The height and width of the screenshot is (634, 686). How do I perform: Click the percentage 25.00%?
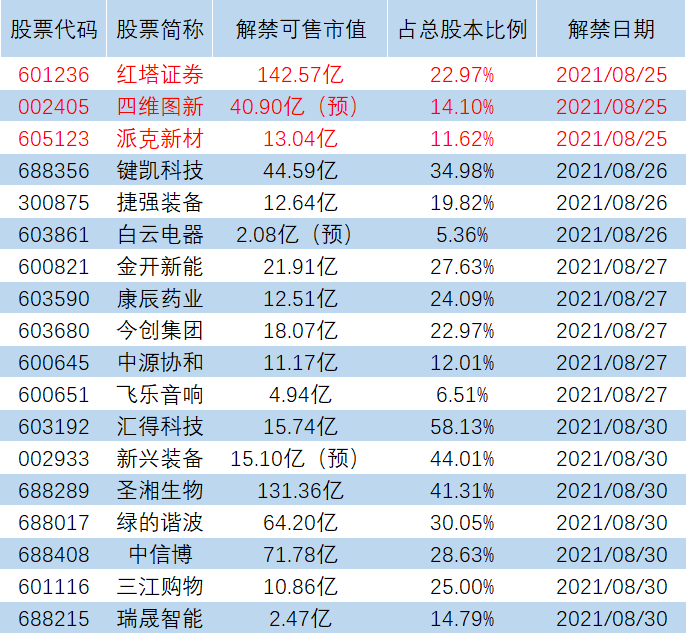point(462,587)
